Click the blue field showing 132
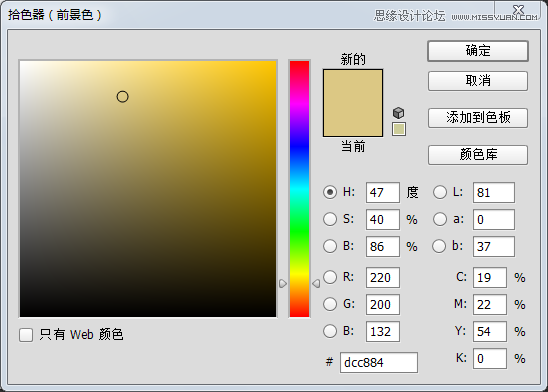Screen dimensions: 548x392 pyautogui.click(x=383, y=332)
